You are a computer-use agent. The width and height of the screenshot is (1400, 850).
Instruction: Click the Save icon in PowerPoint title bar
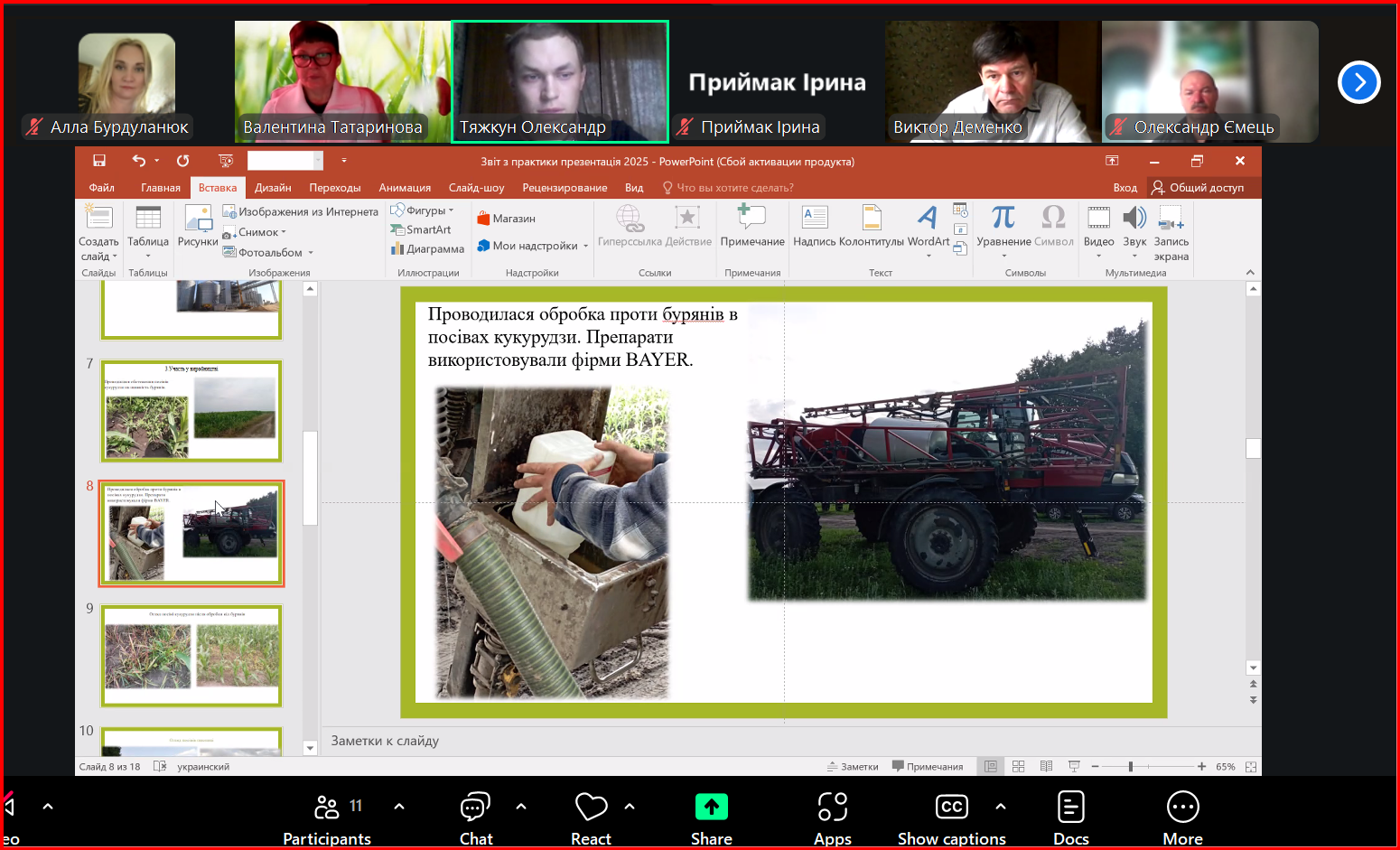tap(99, 161)
